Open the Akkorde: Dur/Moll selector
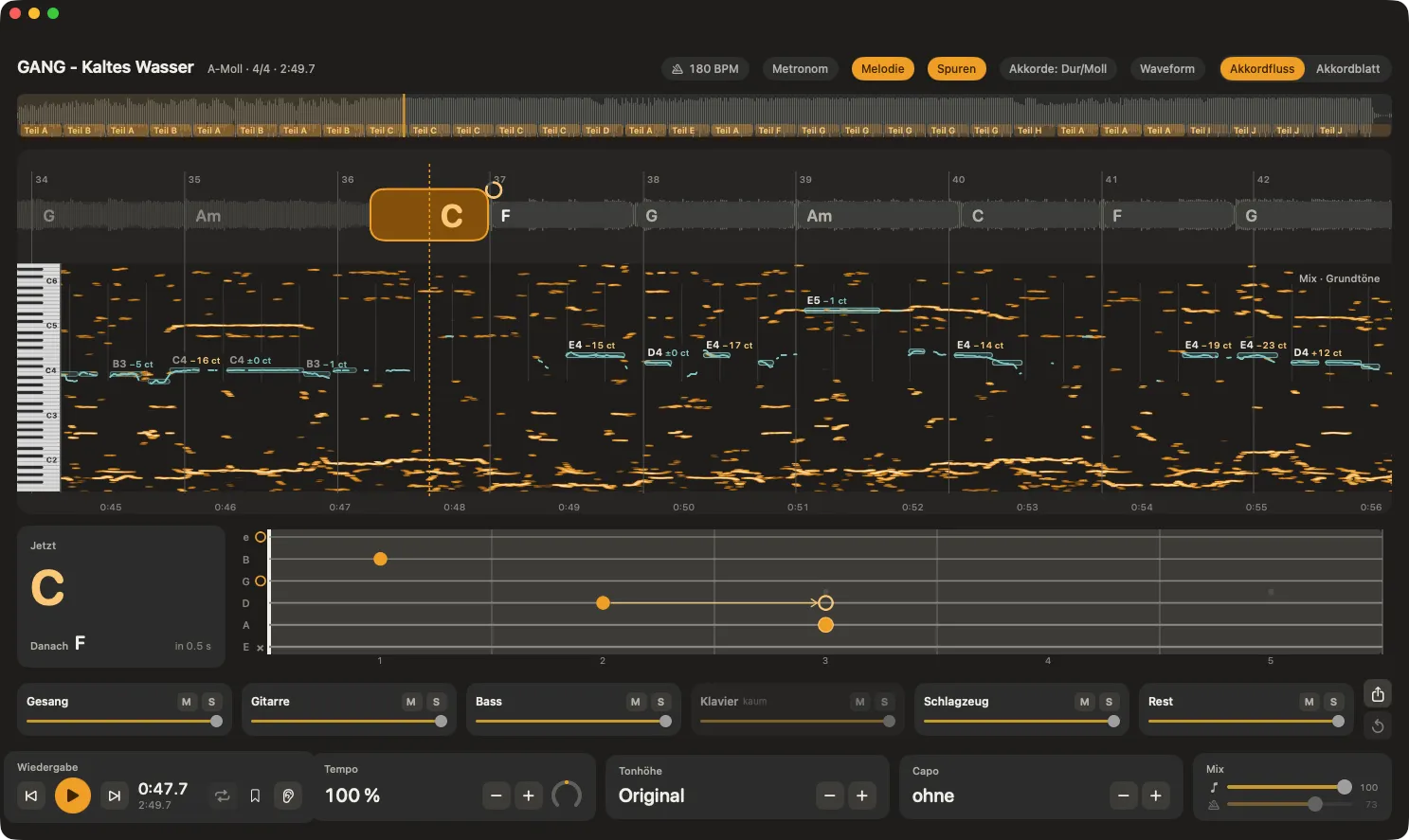Screen dimensions: 1409x840 tap(1057, 69)
